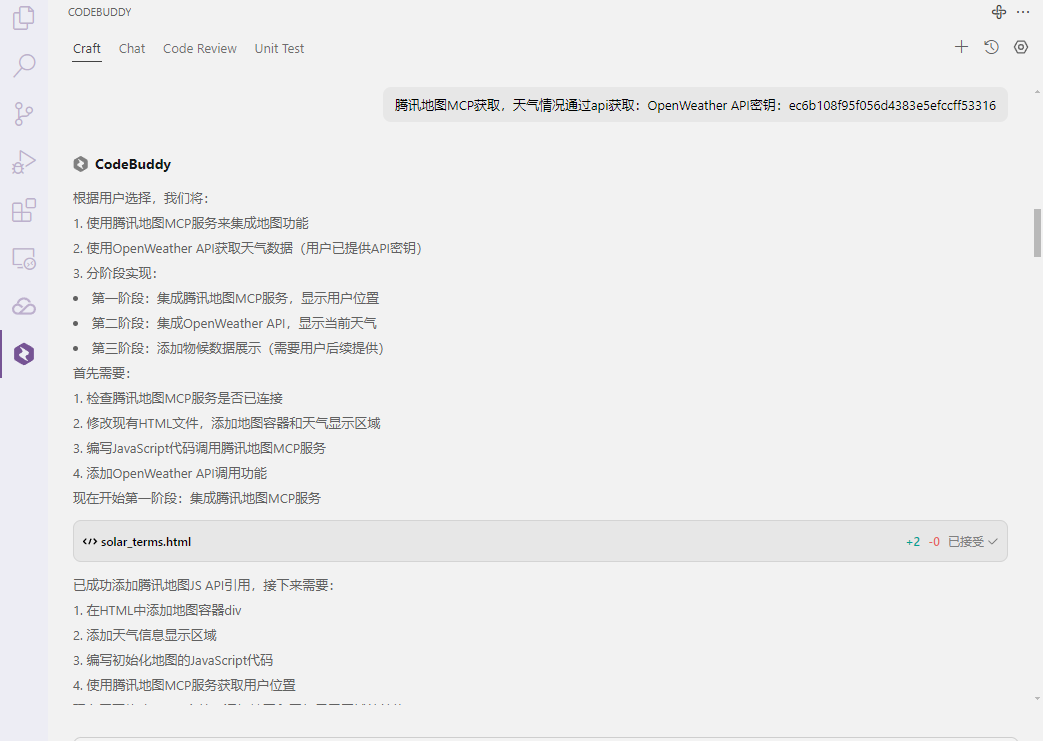
Task: Click line '编写JavaScript代码调用腾讯地图MCP服务'
Action: coord(206,448)
